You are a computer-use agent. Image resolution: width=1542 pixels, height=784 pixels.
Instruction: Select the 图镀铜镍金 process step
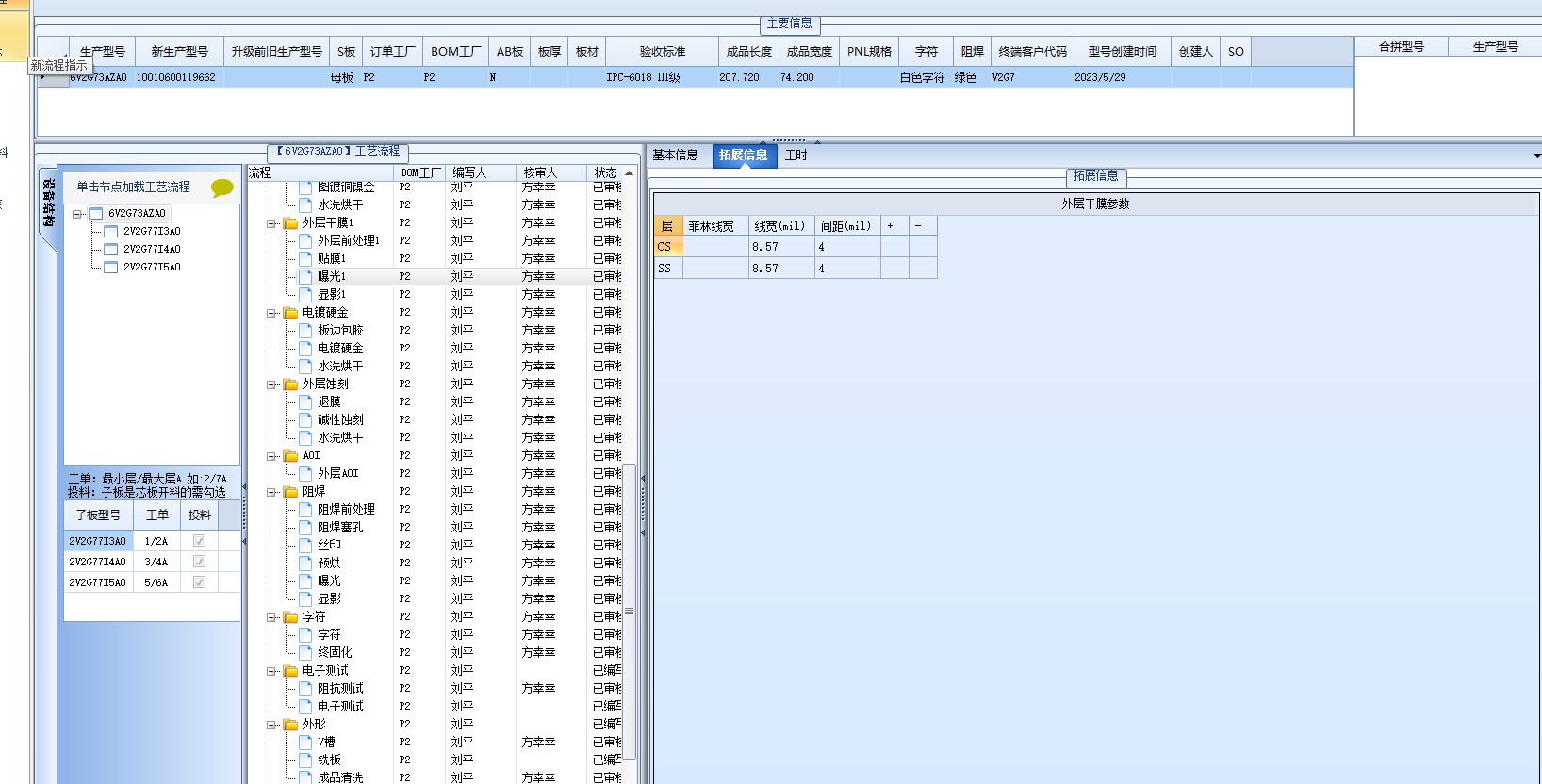click(346, 188)
